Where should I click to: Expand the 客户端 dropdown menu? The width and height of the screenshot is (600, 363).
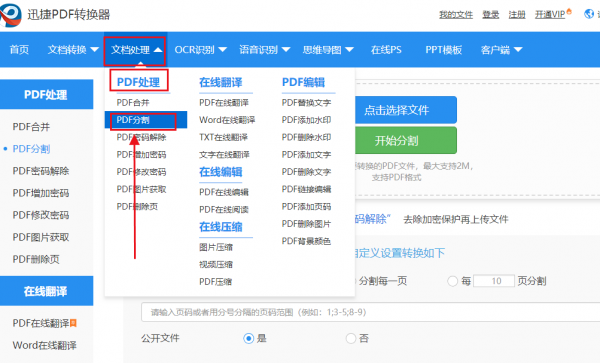click(501, 50)
